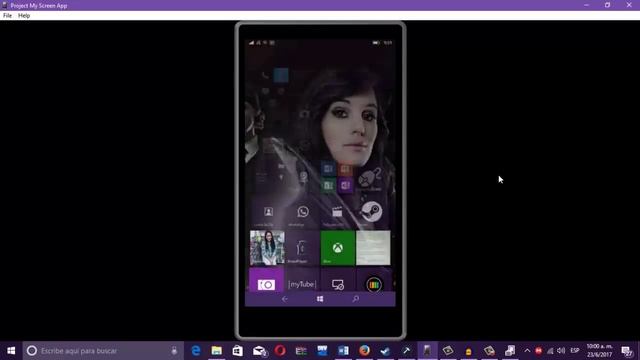
Task: Tap the tile showing number 2
Action: (x=371, y=178)
